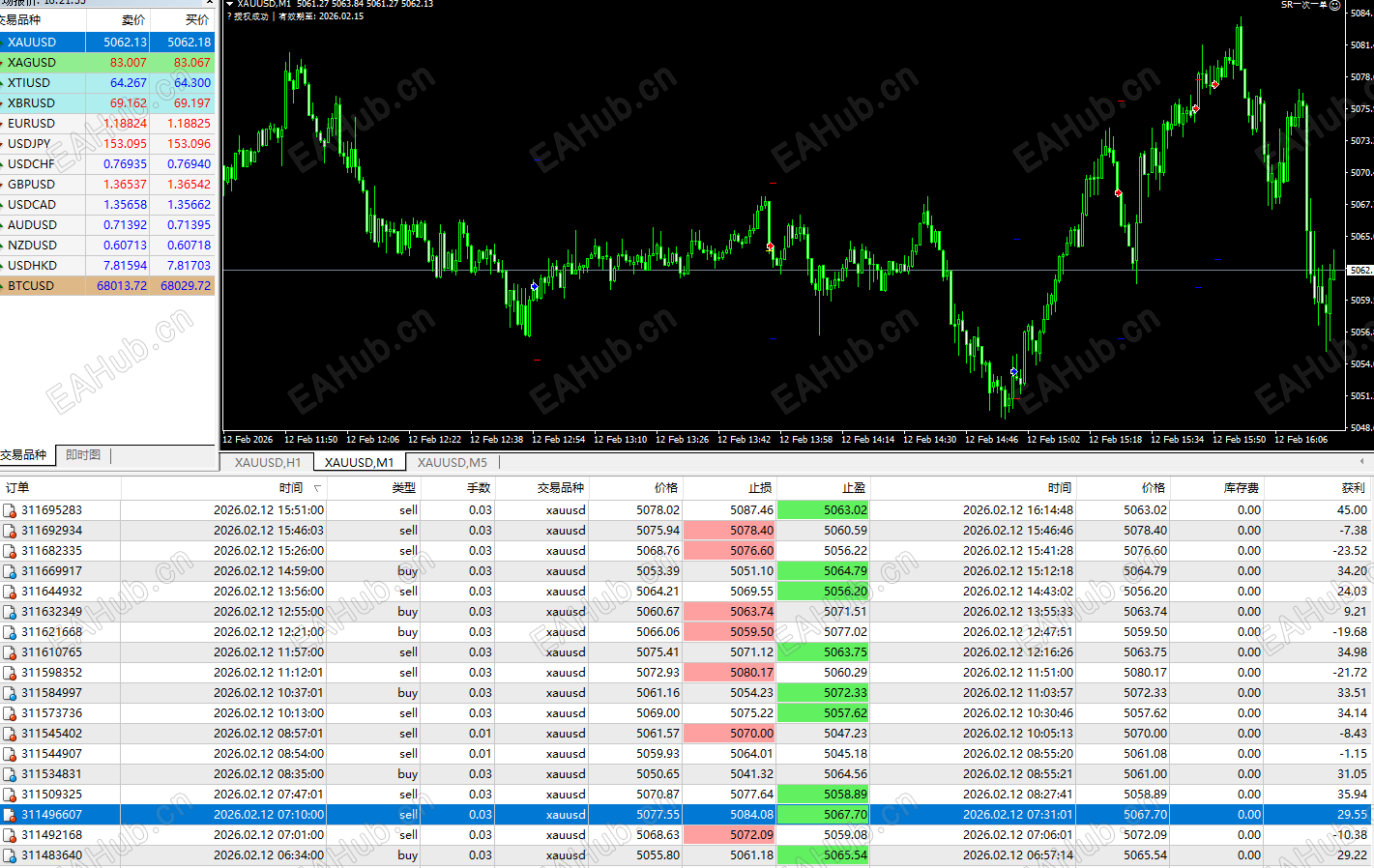Select XAGUSD symbol row
This screenshot has height=868, width=1374.
click(106, 62)
